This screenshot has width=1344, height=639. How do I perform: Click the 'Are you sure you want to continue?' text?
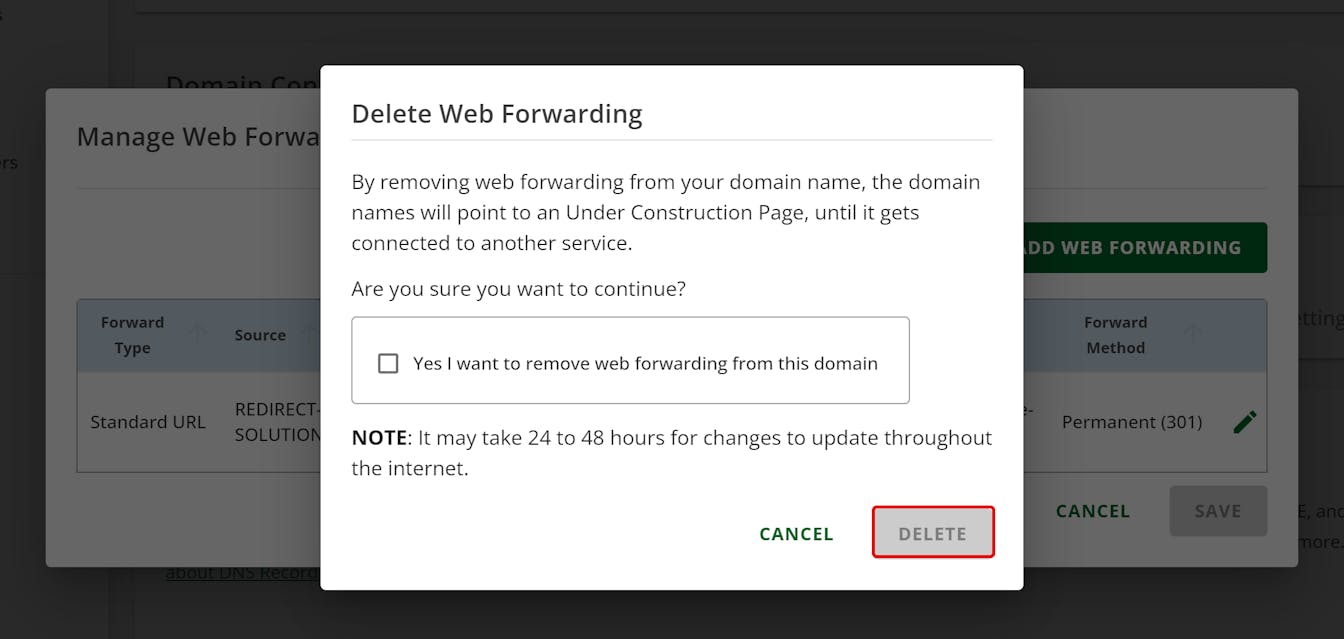[518, 289]
